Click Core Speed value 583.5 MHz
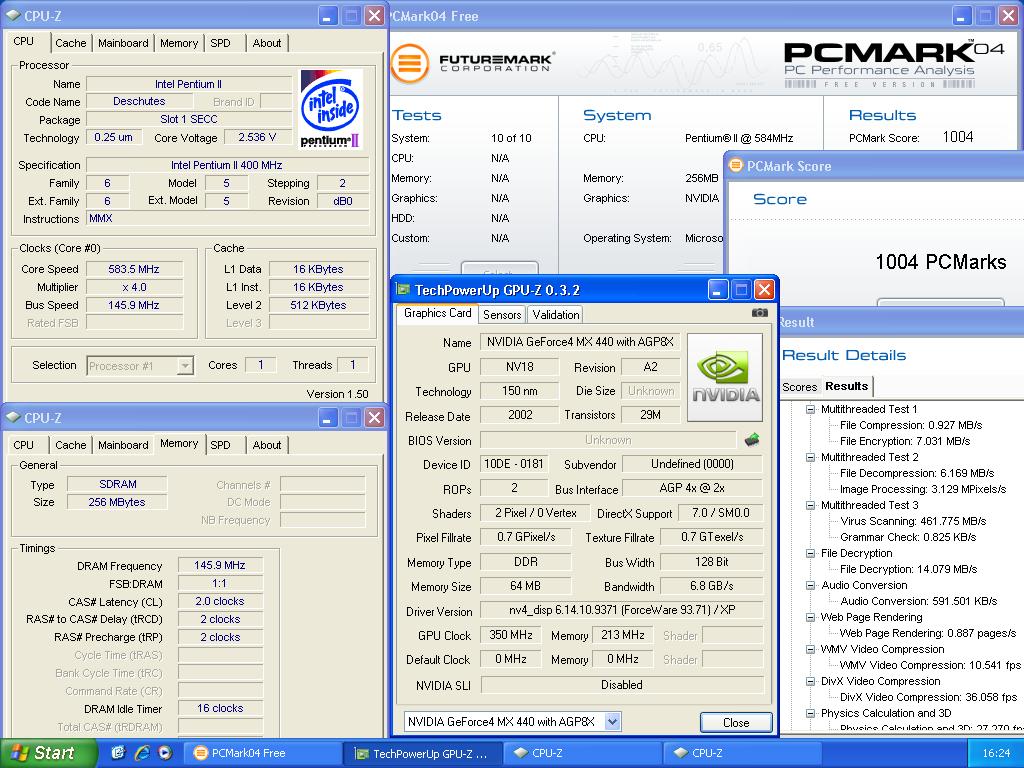This screenshot has width=1024, height=768. pos(134,269)
